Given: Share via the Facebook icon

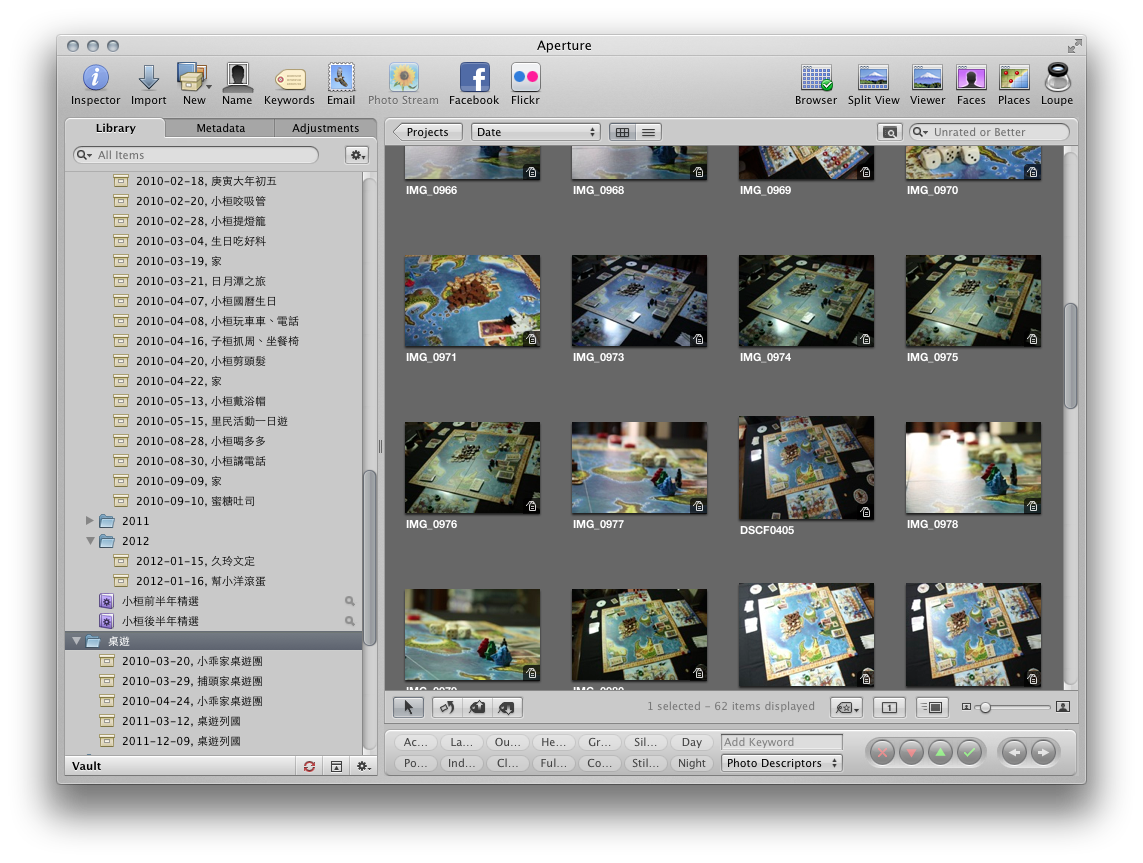Looking at the screenshot, I should (x=473, y=78).
